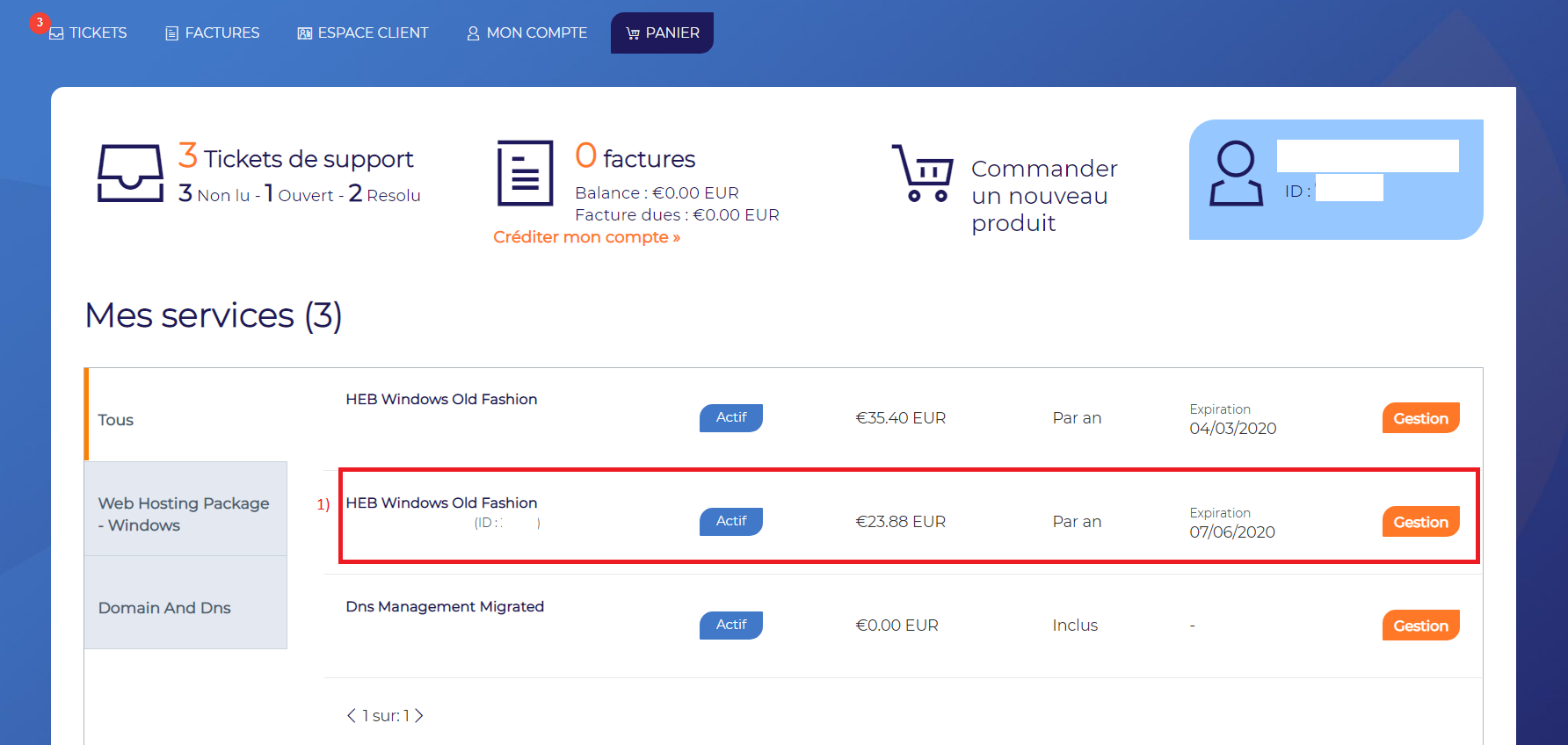
Task: Click the cart icon in PANIER menu
Action: click(x=633, y=33)
